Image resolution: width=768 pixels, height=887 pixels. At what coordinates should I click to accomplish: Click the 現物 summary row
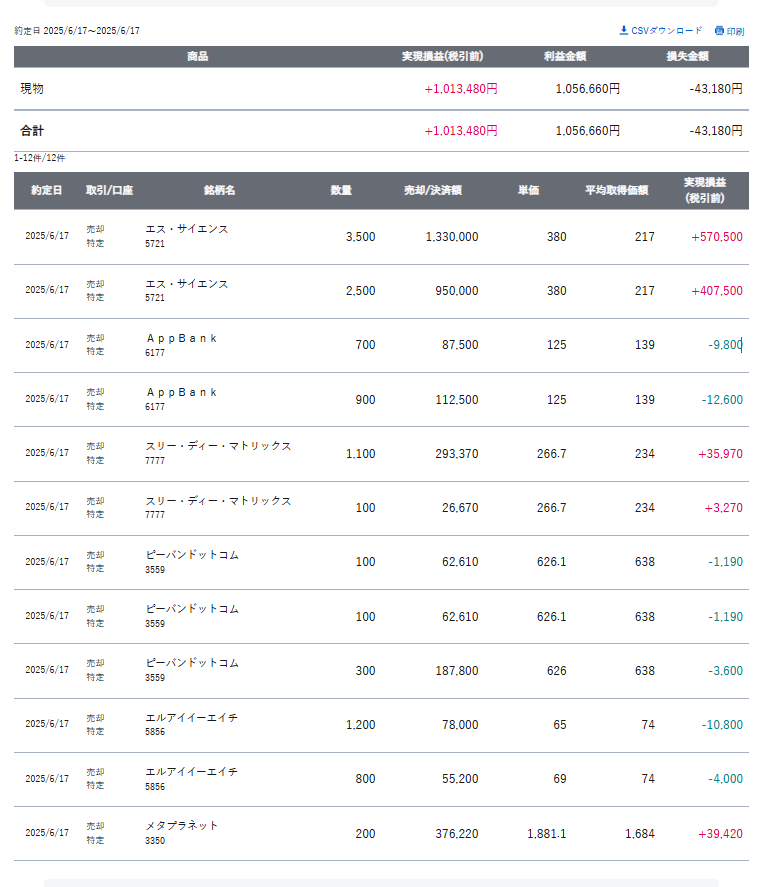(381, 89)
